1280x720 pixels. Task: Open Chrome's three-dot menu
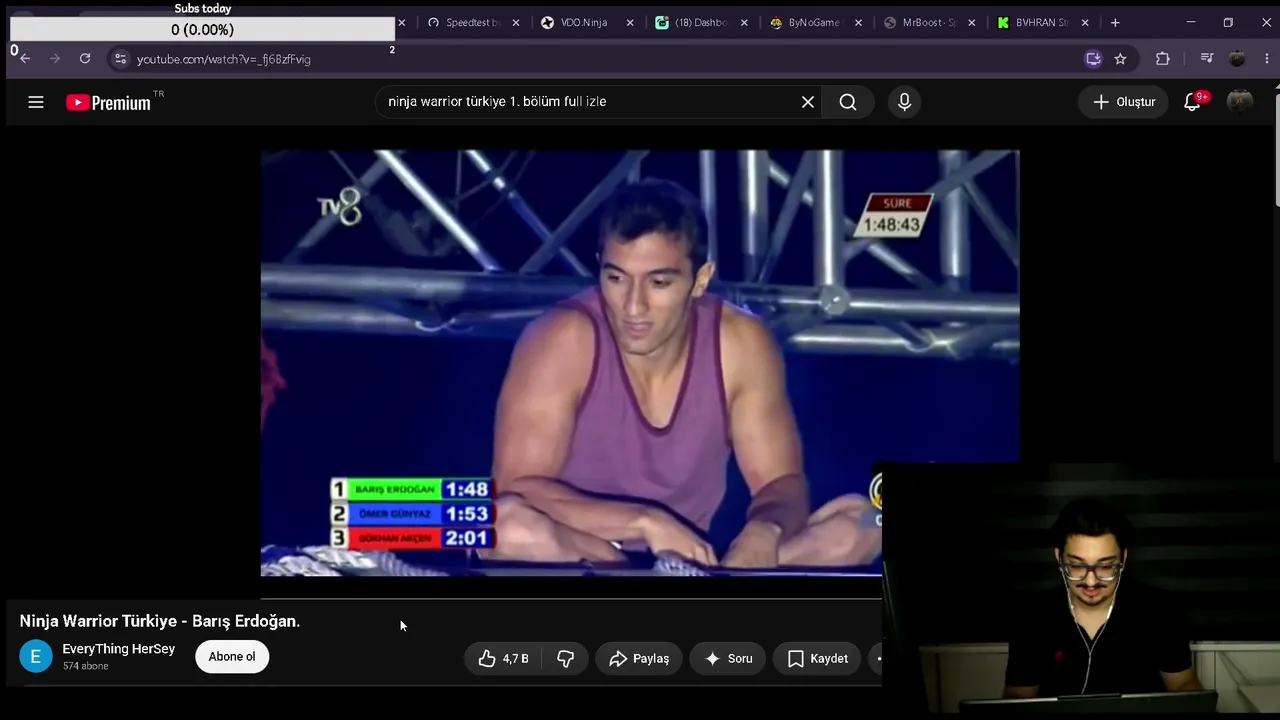point(1267,59)
